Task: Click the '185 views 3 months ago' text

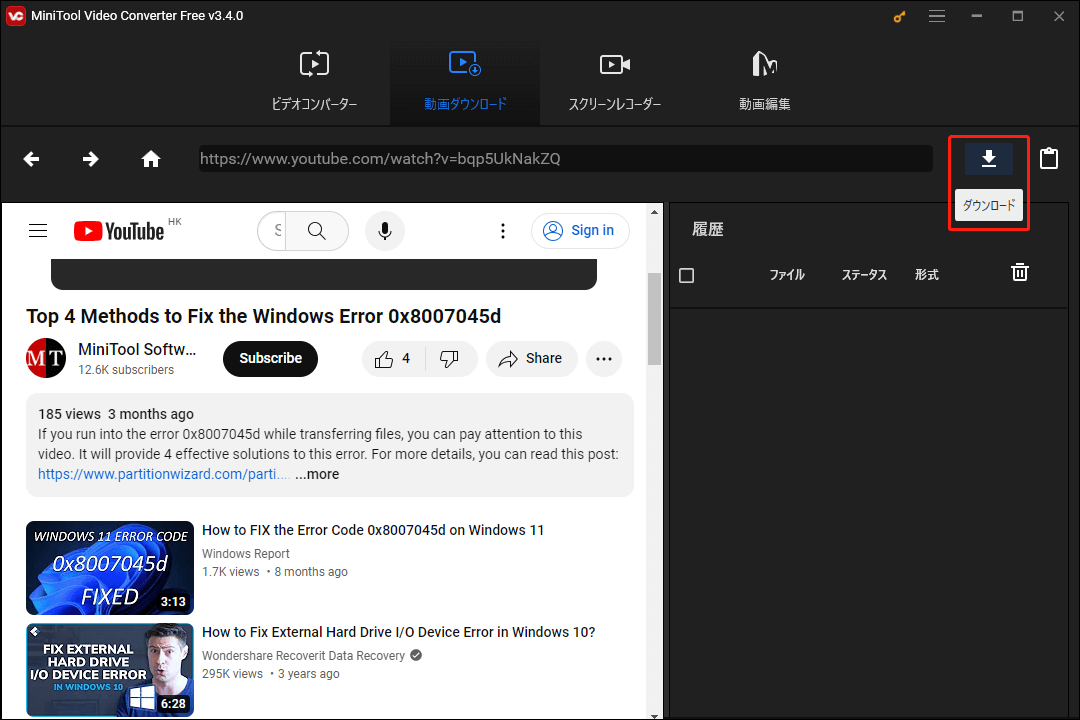Action: (x=116, y=414)
